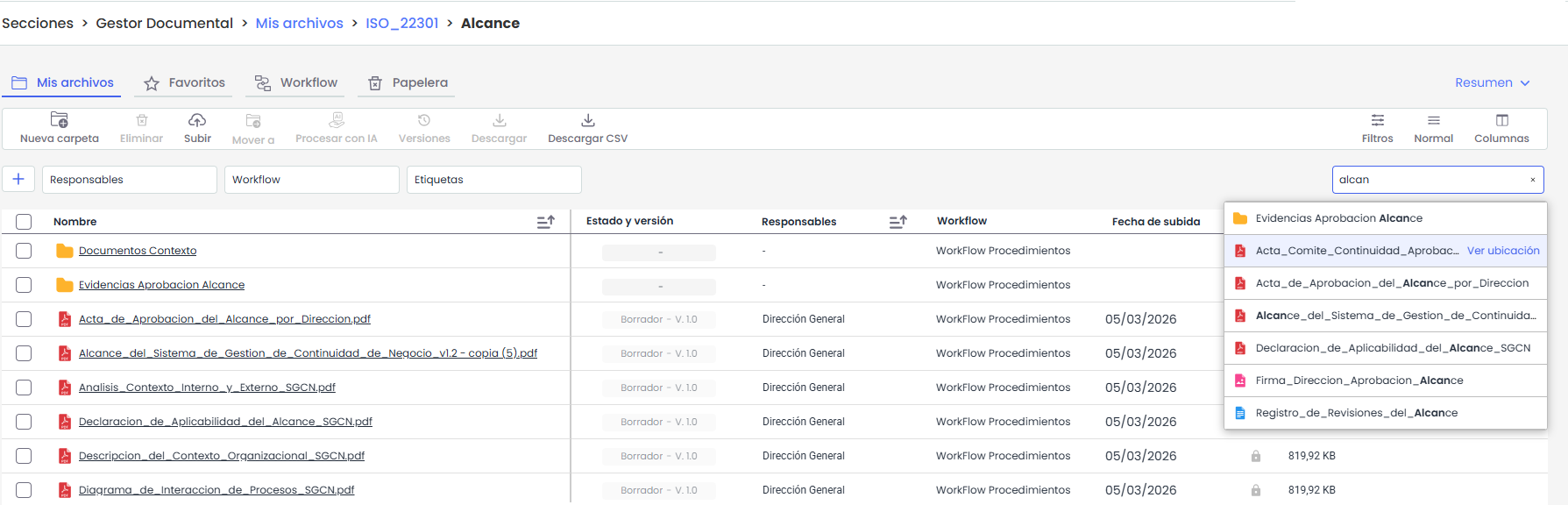Screen dimensions: 1568x505
Task: Switch to the Favoritos tab
Action: pyautogui.click(x=185, y=82)
